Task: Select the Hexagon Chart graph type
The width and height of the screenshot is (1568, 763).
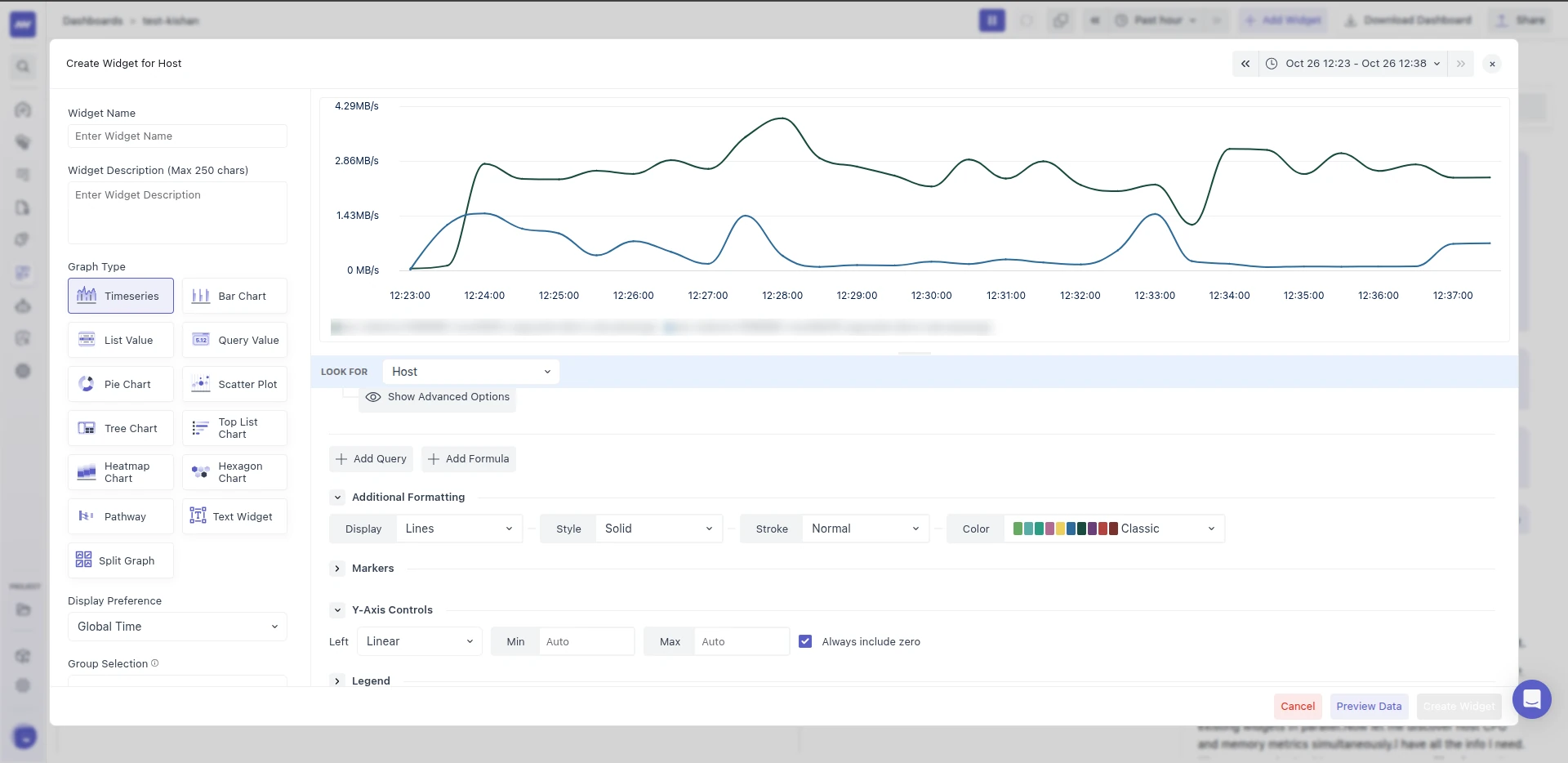Action: (x=234, y=472)
